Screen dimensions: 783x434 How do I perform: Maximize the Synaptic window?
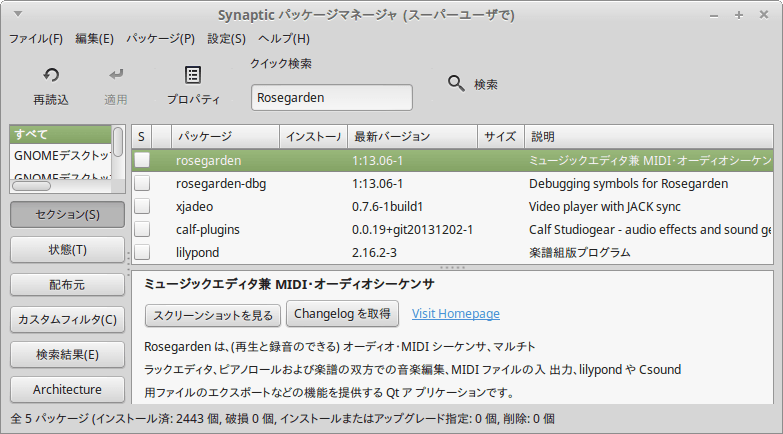pos(739,15)
